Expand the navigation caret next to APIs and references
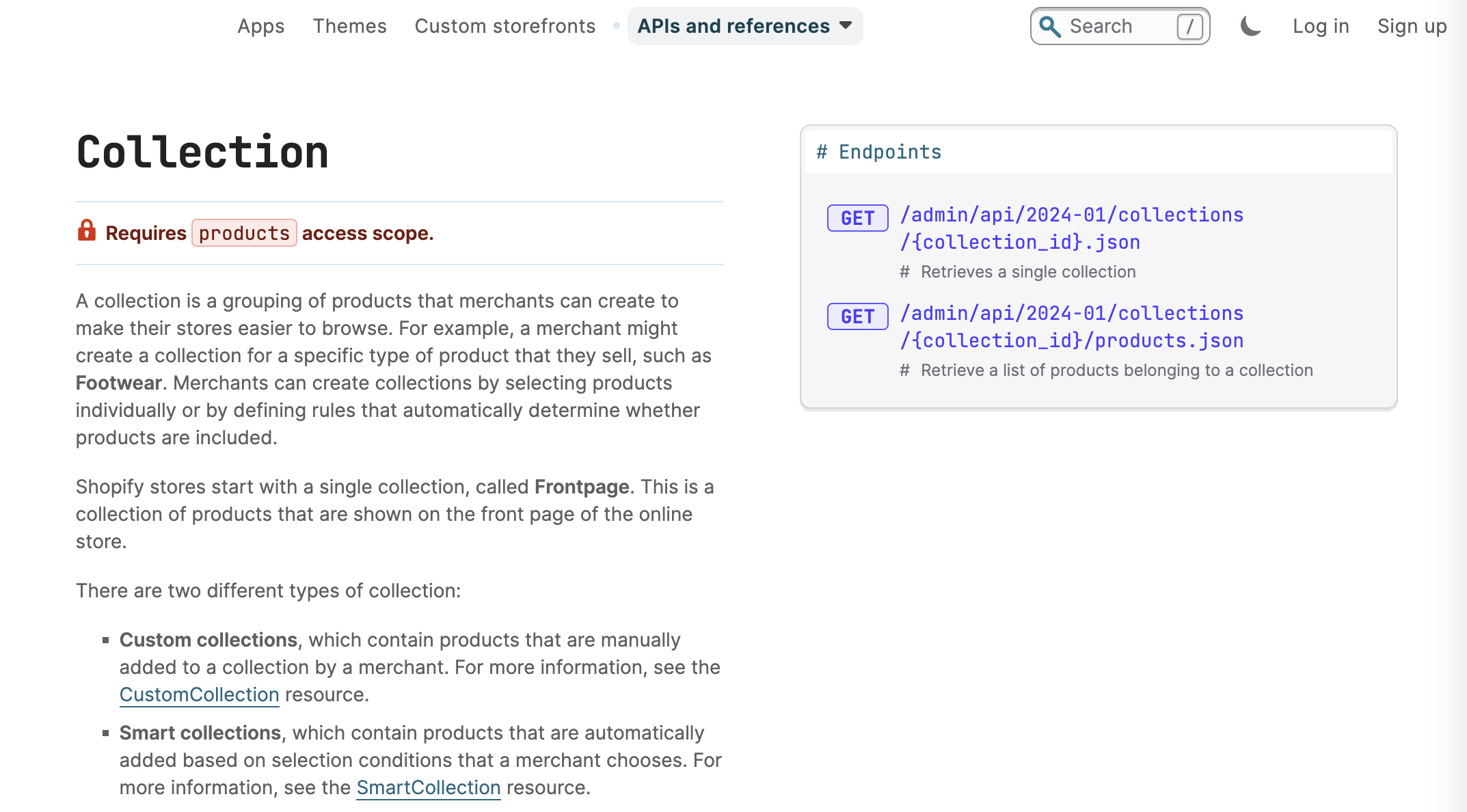 (x=846, y=26)
